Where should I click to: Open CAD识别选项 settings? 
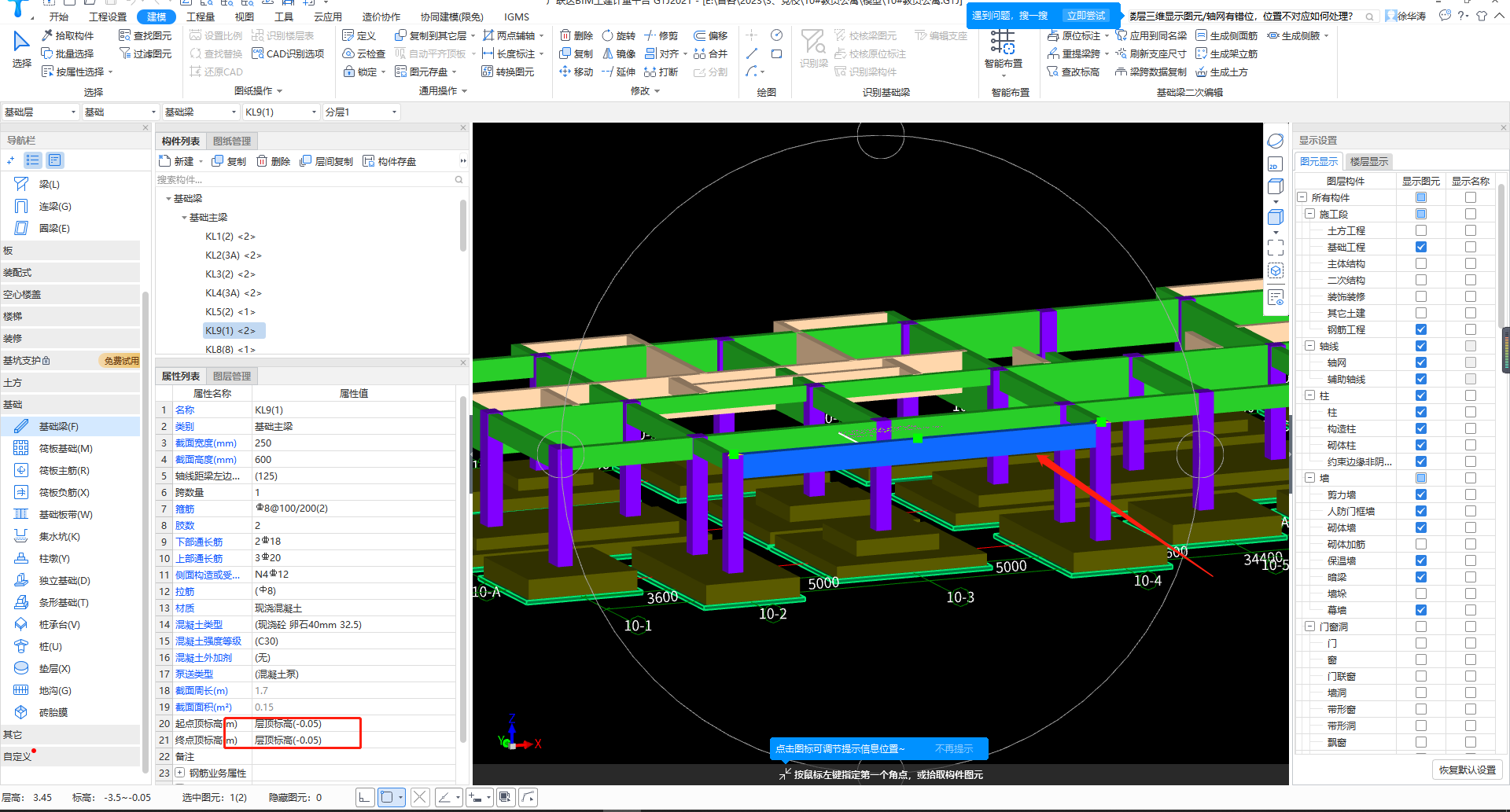[288, 53]
